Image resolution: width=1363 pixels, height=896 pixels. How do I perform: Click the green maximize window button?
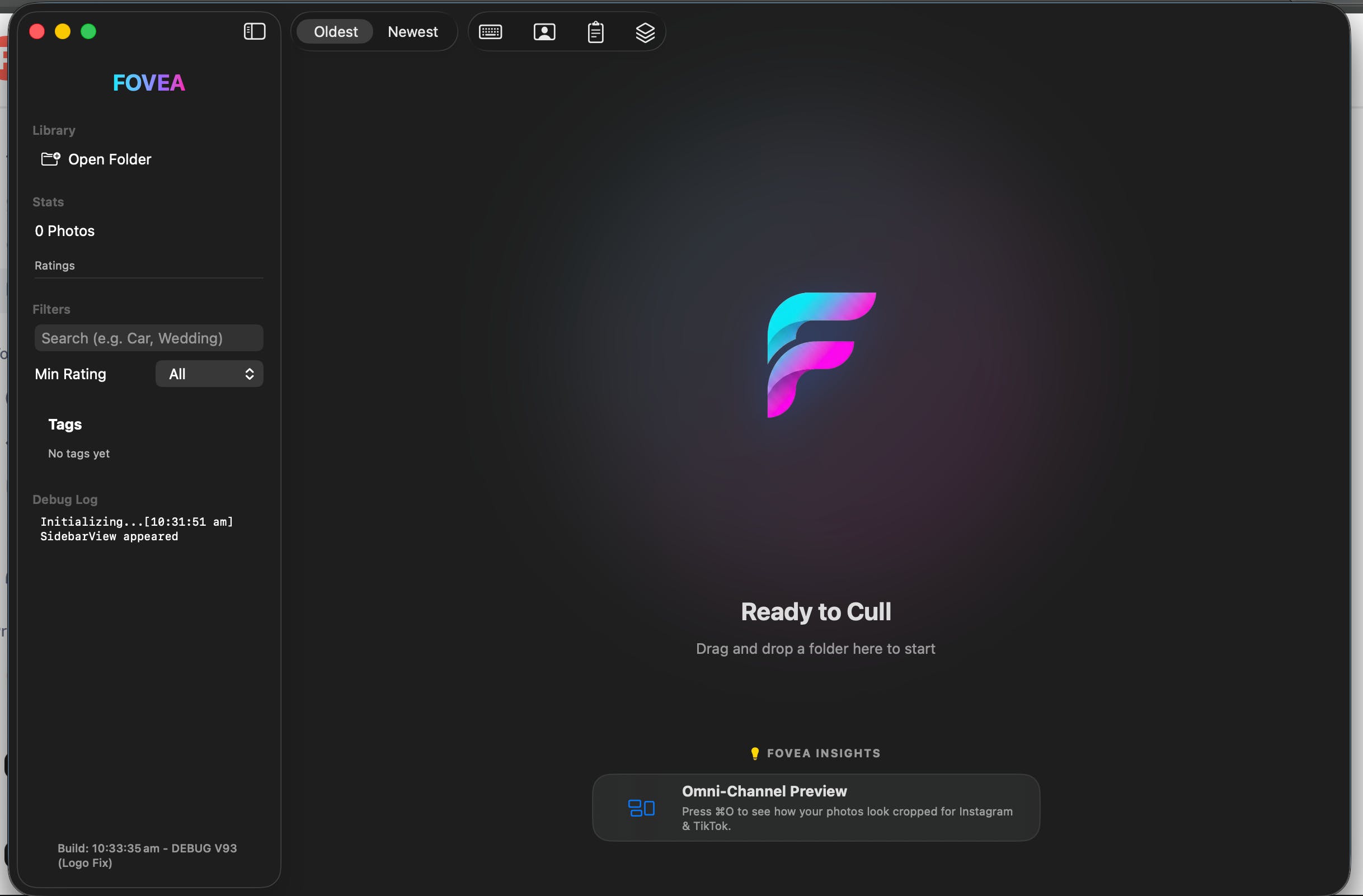coord(88,31)
